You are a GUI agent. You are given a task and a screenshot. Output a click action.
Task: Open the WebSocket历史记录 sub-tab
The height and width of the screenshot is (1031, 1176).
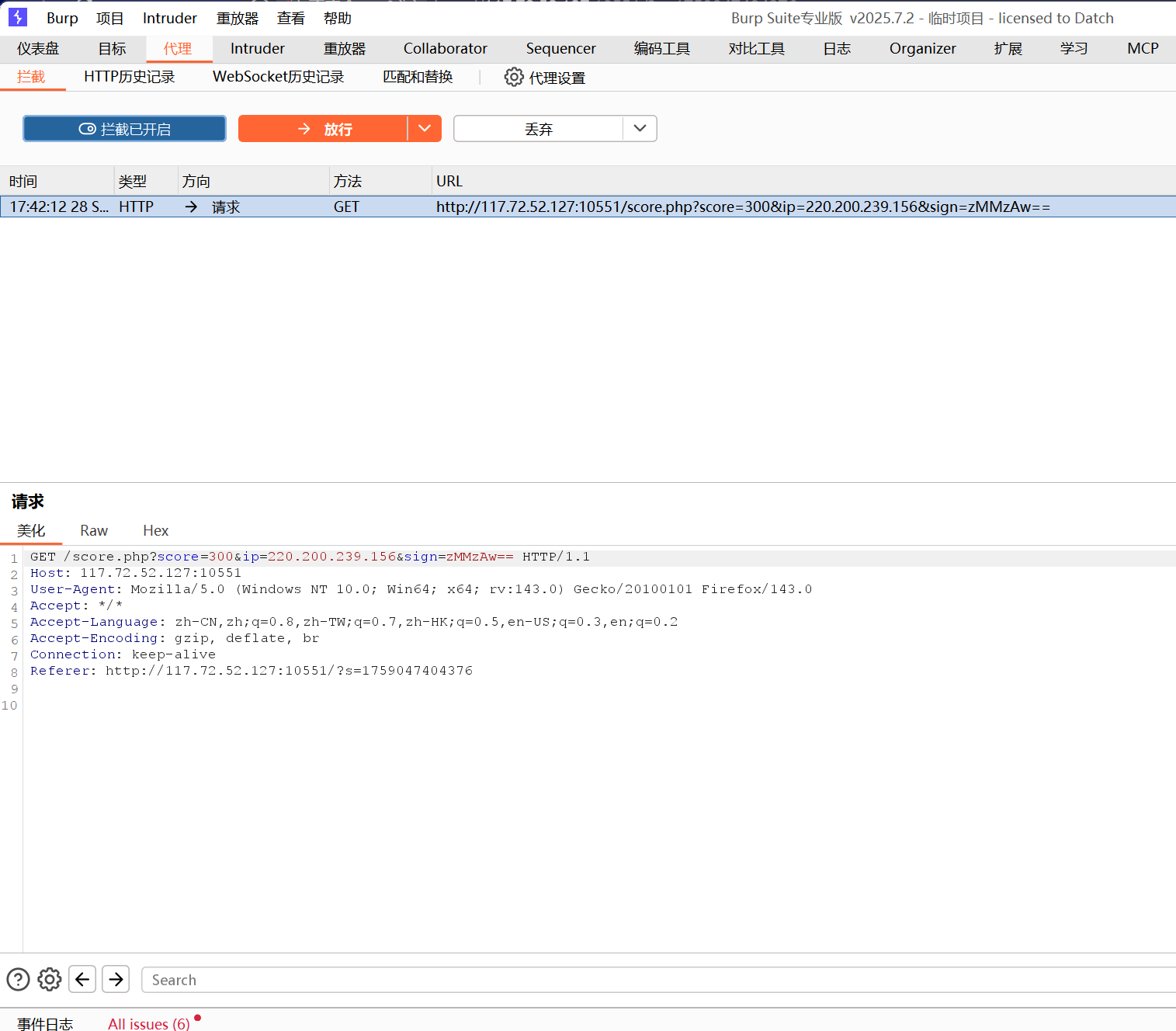coord(279,77)
